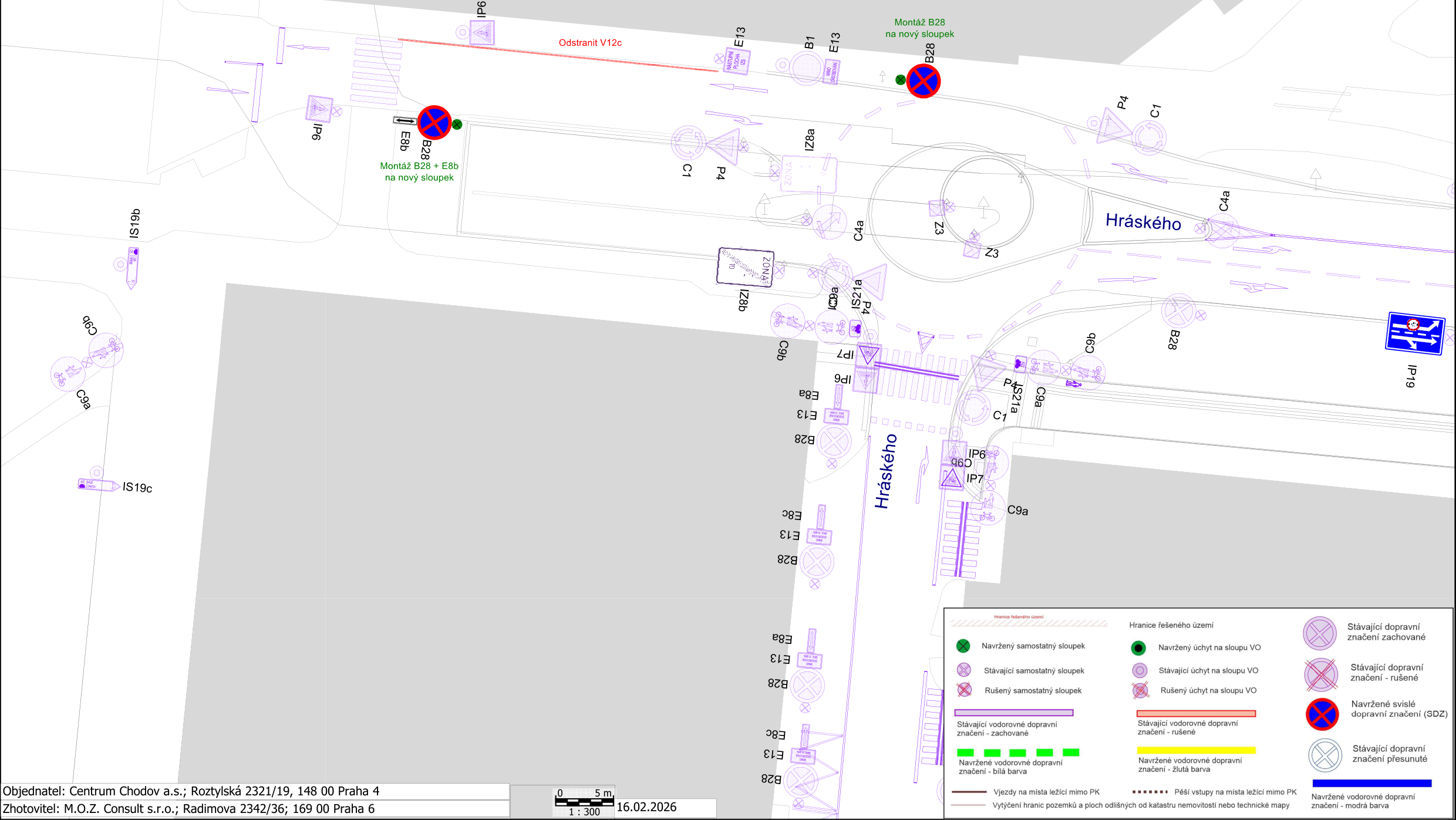
Task: Click the horizontal 'Hráského' street name
Action: 1143,222
